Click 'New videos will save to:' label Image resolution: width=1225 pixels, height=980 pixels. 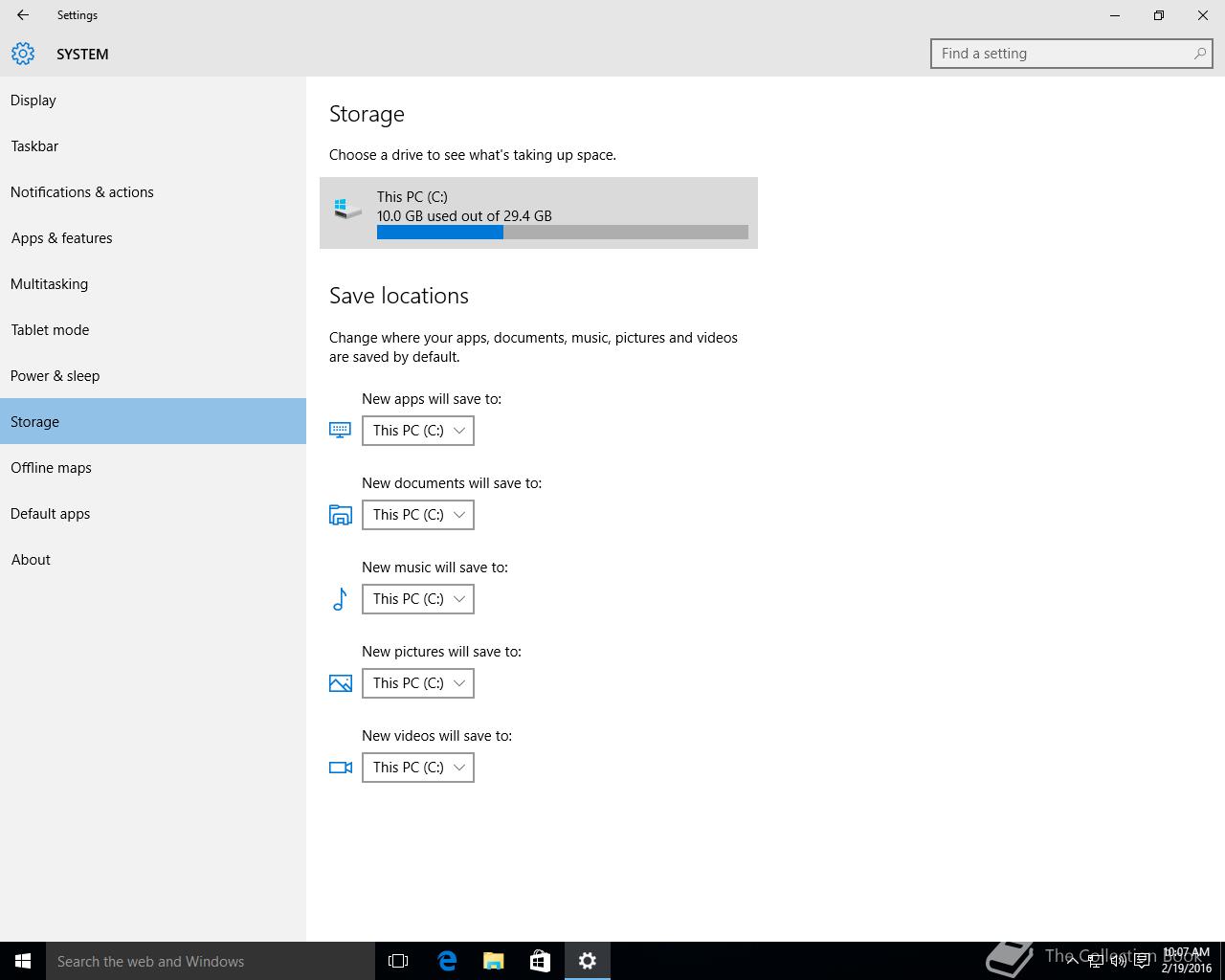(x=436, y=736)
